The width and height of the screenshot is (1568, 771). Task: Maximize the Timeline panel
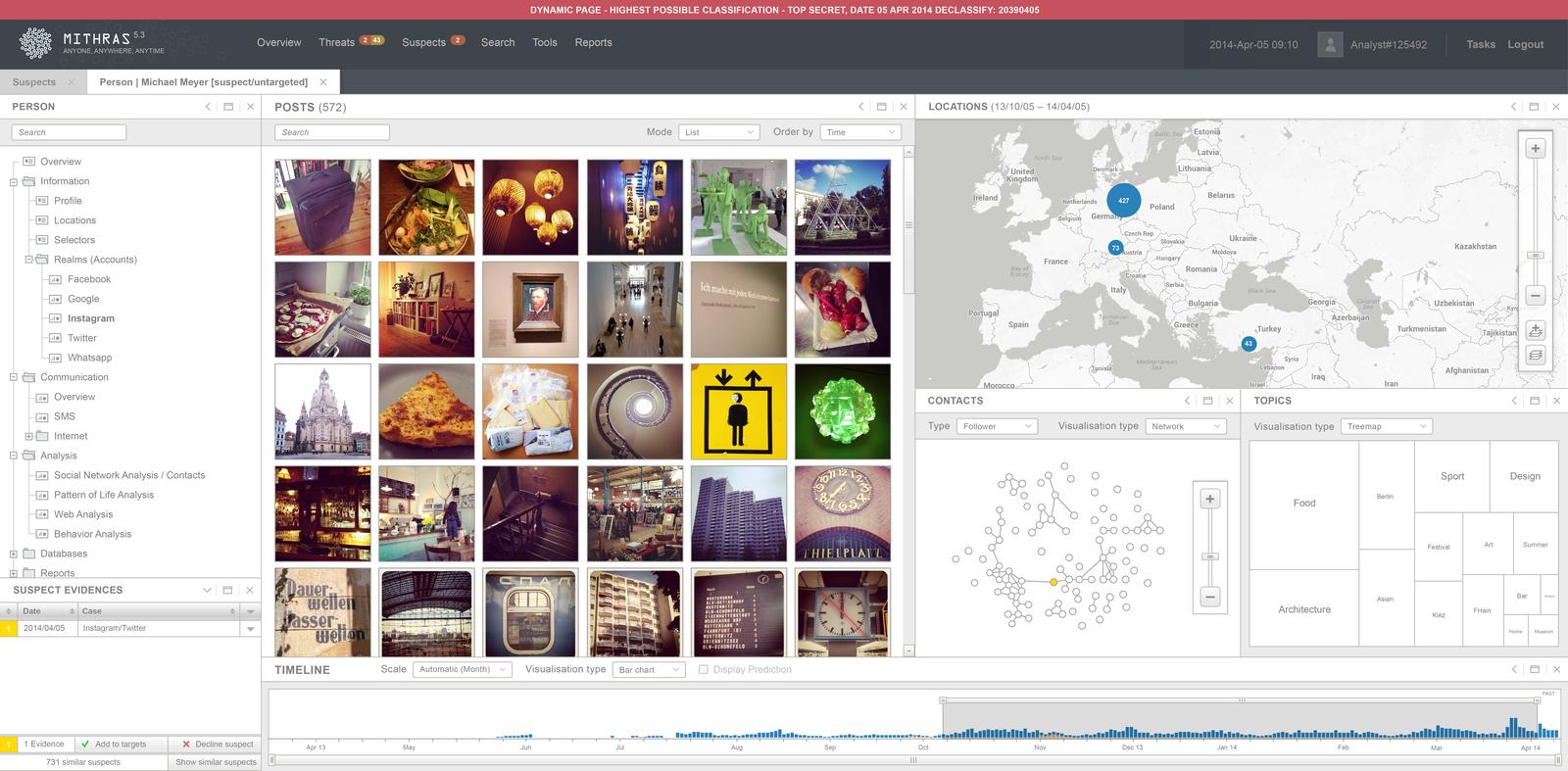(x=1535, y=669)
